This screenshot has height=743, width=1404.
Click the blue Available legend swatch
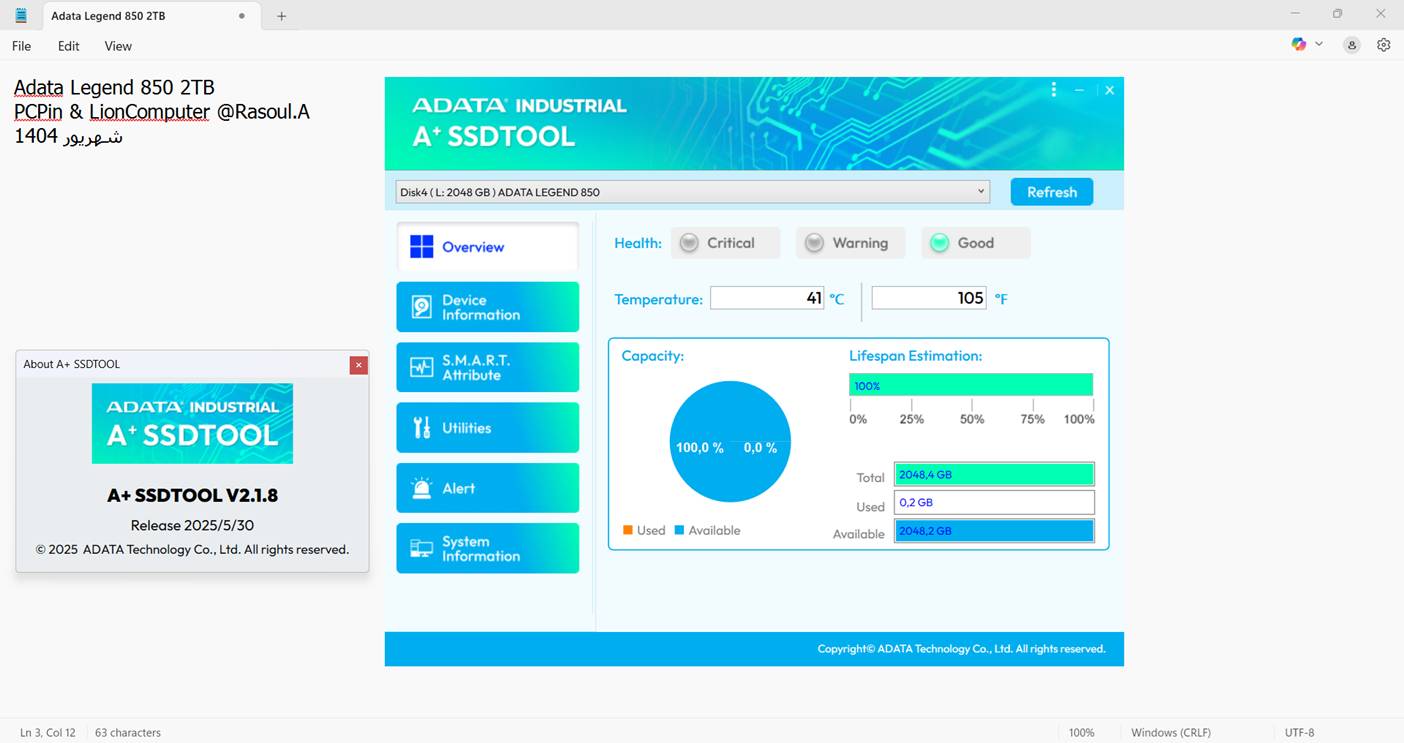point(679,530)
